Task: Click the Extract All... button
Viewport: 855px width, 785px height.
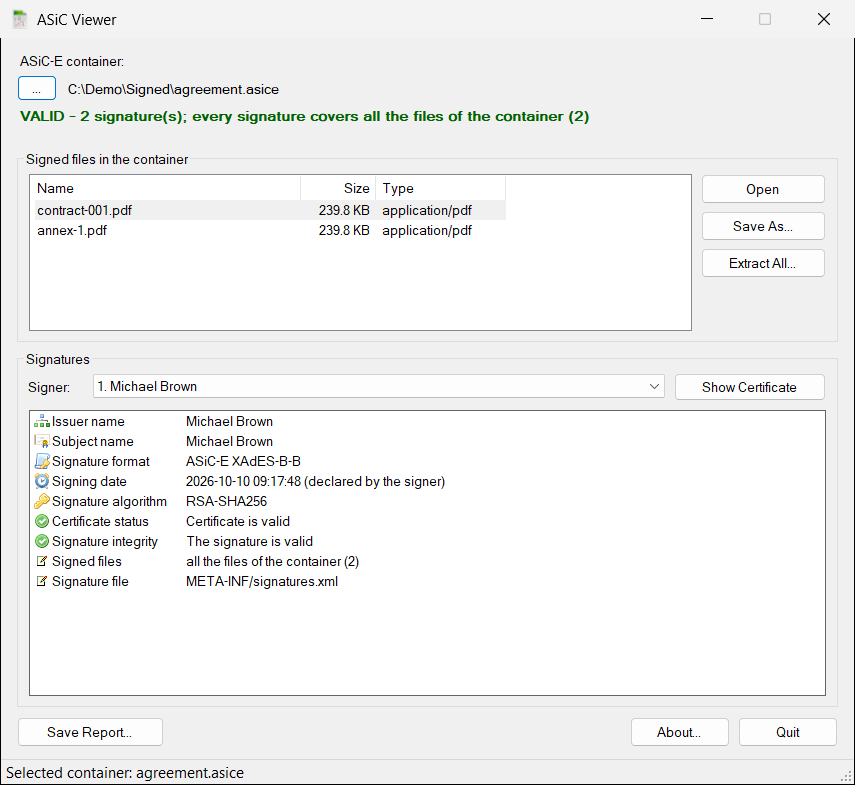Action: [763, 263]
